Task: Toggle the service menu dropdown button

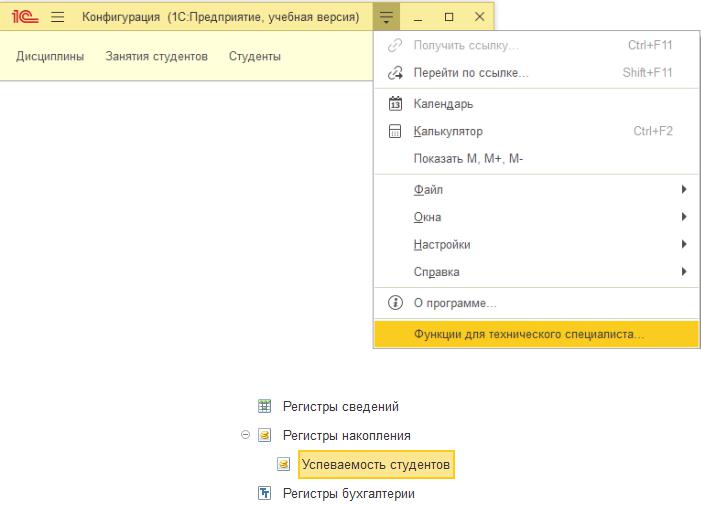Action: [x=386, y=17]
